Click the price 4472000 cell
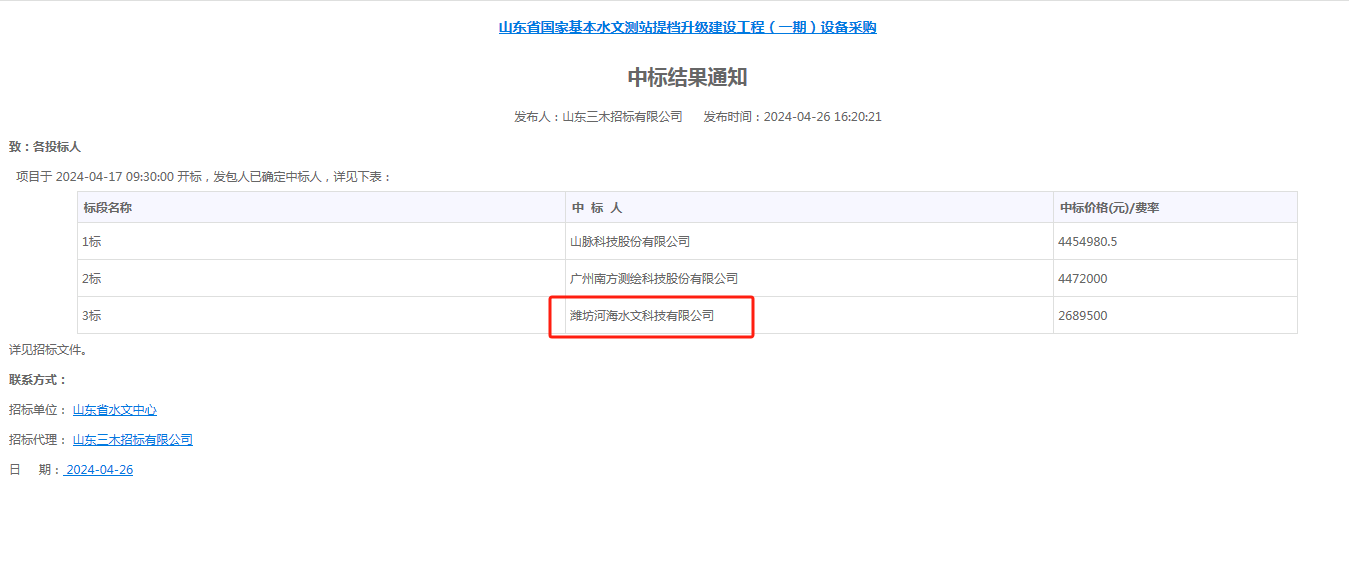 pos(1082,279)
